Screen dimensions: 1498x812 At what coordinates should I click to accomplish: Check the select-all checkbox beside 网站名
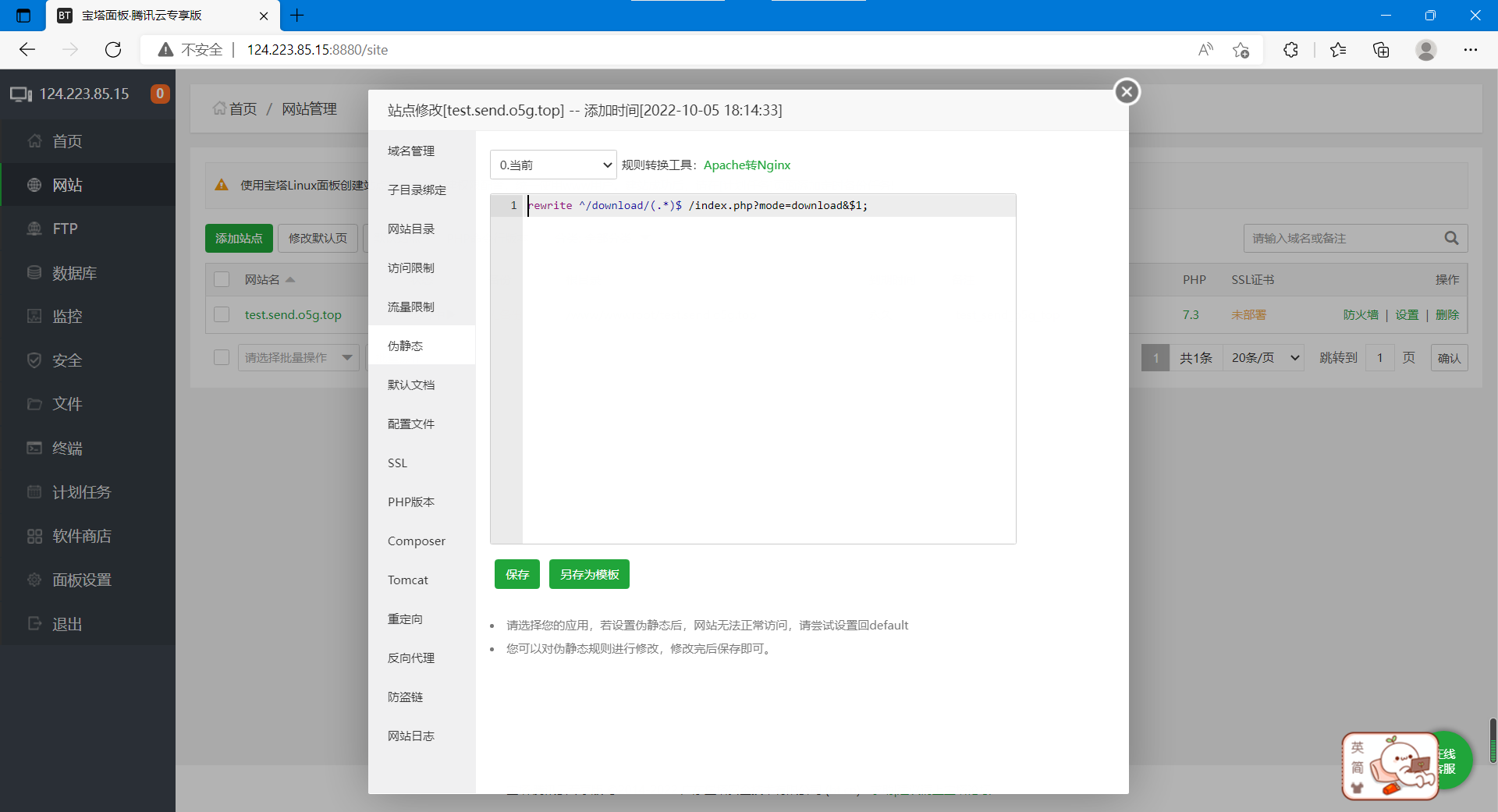(x=222, y=279)
